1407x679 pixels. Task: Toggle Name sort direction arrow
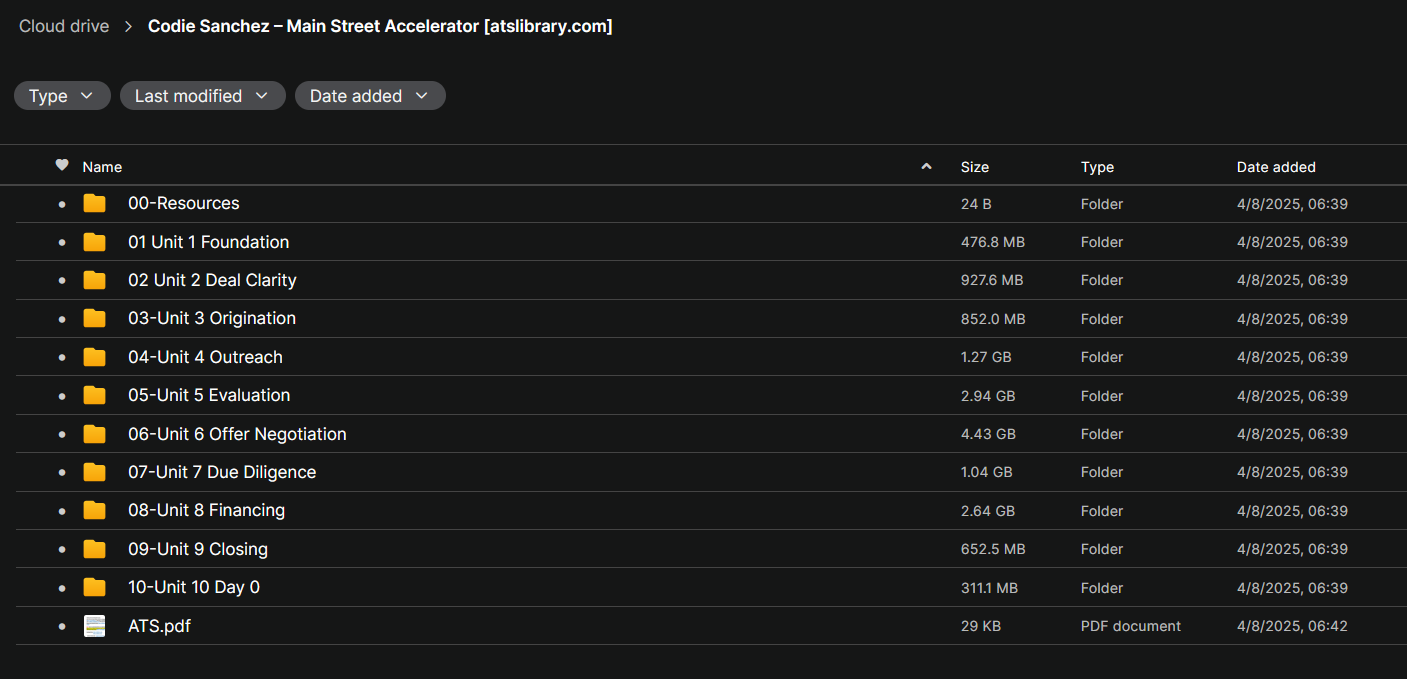926,166
